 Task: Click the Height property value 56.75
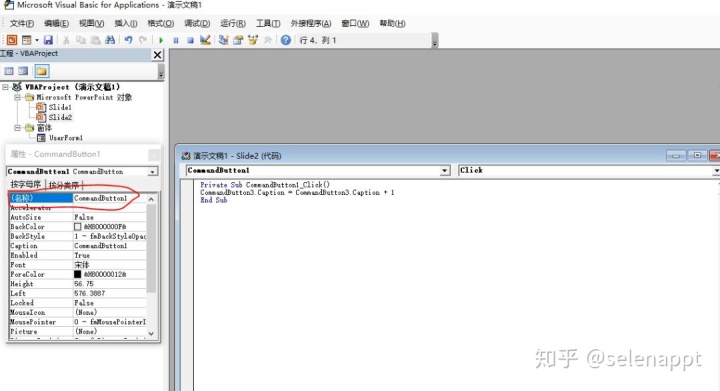pyautogui.click(x=109, y=284)
